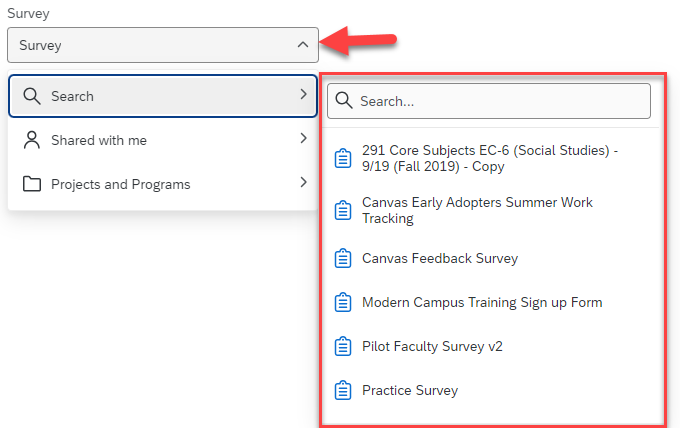The width and height of the screenshot is (680, 428).
Task: Expand the Shared with me submenu arrow
Action: click(x=302, y=139)
